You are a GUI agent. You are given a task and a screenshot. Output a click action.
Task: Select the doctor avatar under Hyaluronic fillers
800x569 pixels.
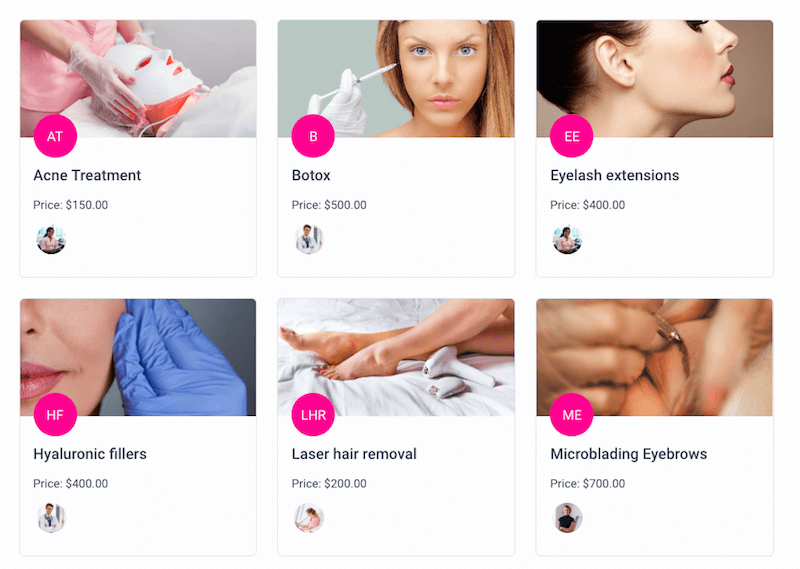pyautogui.click(x=51, y=518)
